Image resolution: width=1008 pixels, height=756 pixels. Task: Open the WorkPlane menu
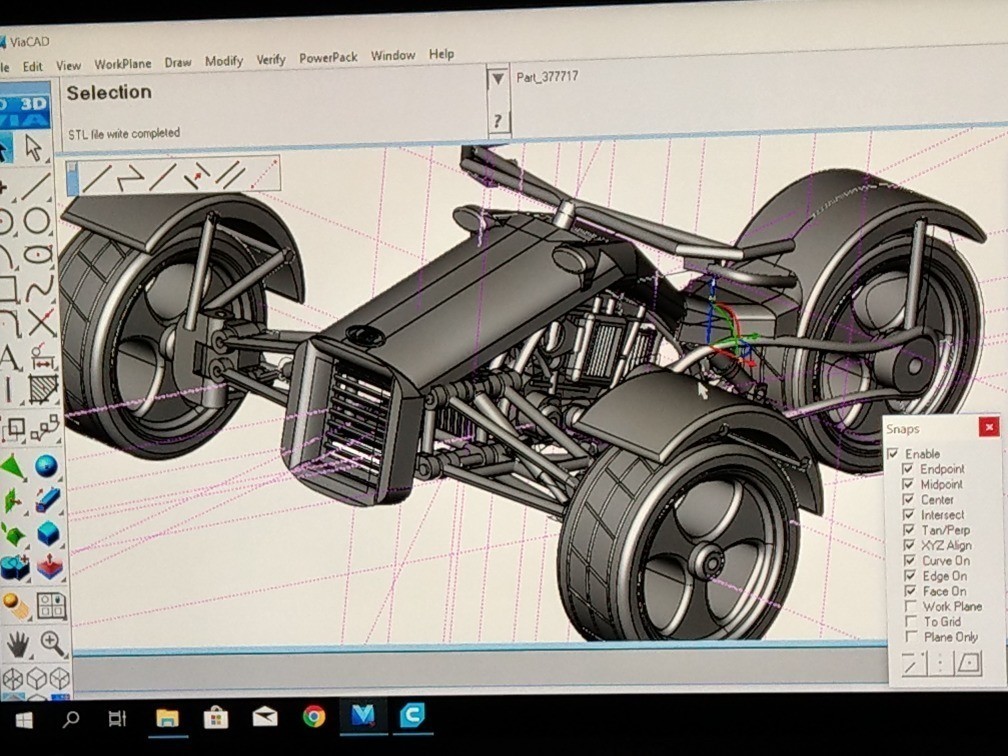[x=123, y=64]
